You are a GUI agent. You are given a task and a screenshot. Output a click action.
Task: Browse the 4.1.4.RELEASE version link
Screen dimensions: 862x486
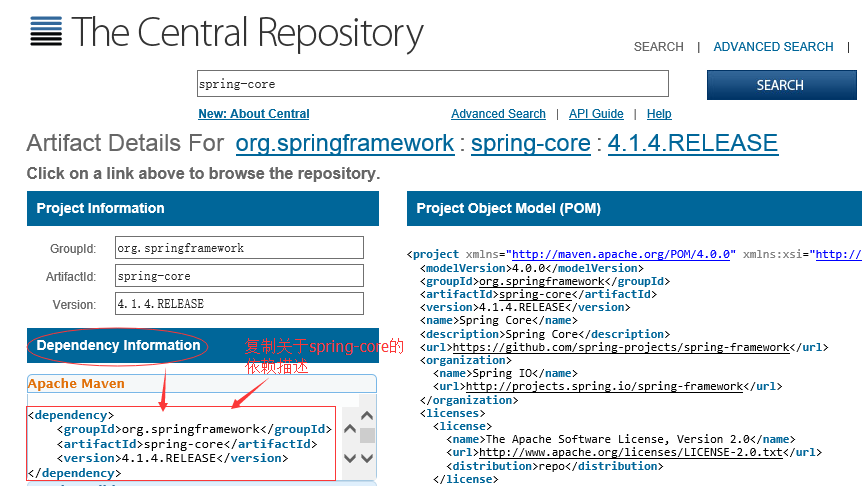pyautogui.click(x=693, y=143)
